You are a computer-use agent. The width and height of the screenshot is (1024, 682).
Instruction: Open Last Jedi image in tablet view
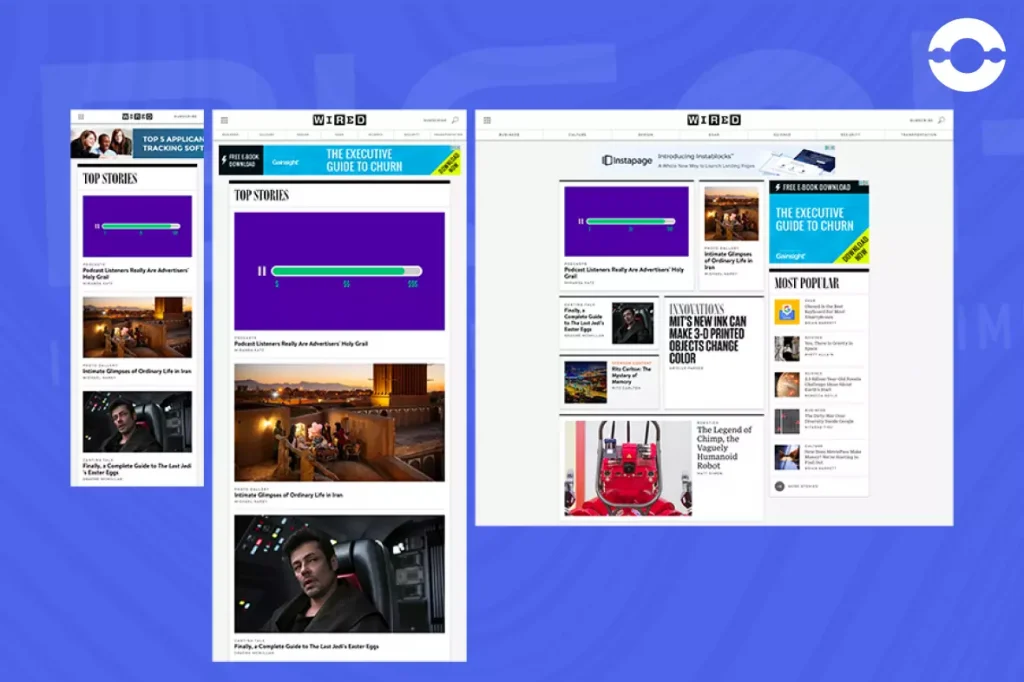340,574
